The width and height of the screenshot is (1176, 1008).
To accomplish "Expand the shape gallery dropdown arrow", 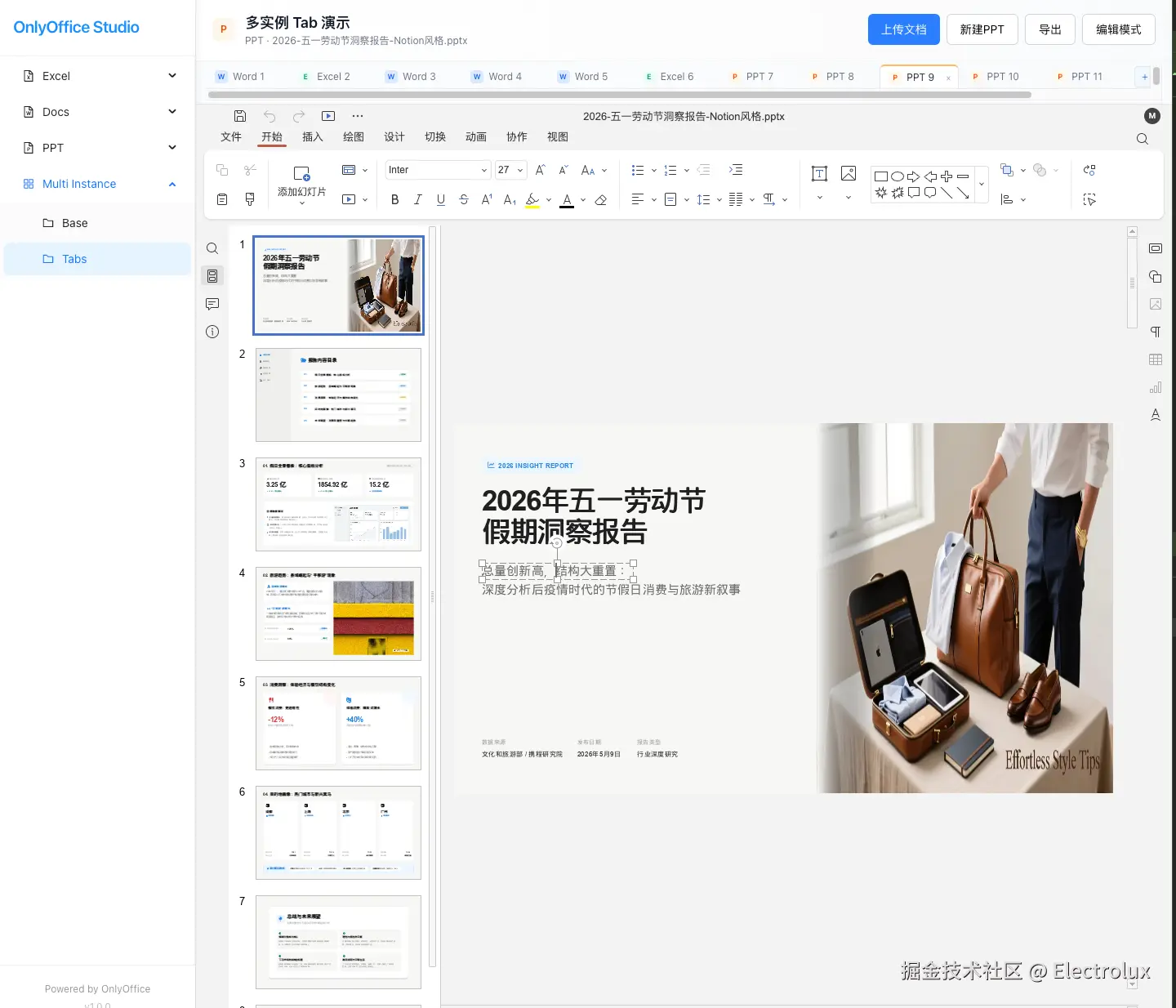I will coord(982,185).
